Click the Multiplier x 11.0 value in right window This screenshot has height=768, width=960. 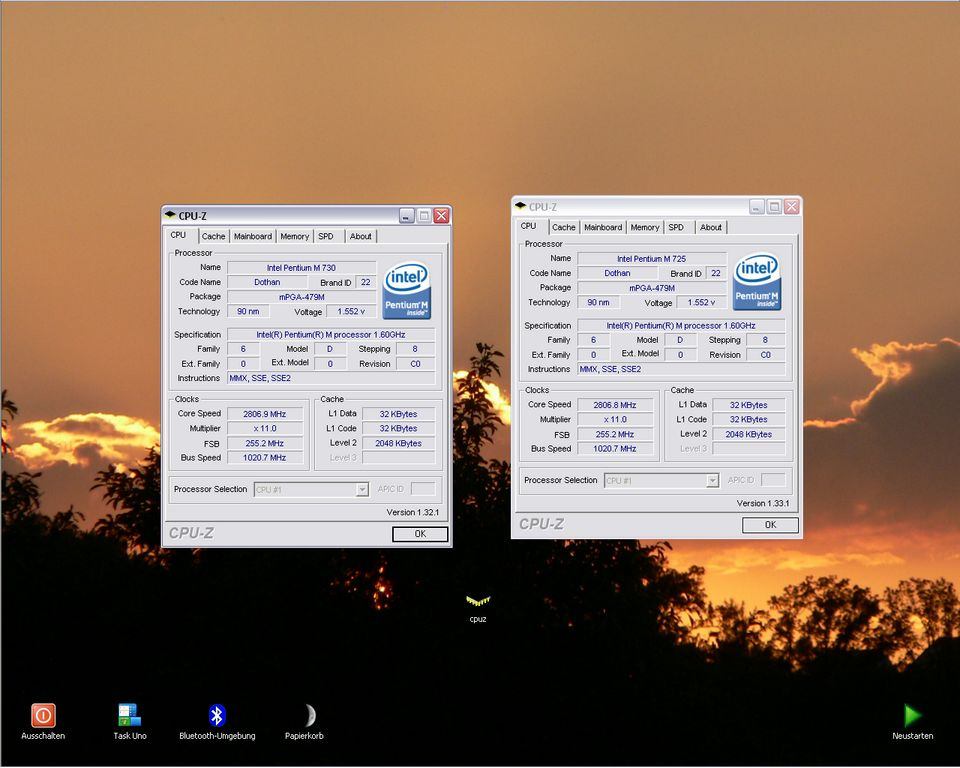(x=615, y=420)
